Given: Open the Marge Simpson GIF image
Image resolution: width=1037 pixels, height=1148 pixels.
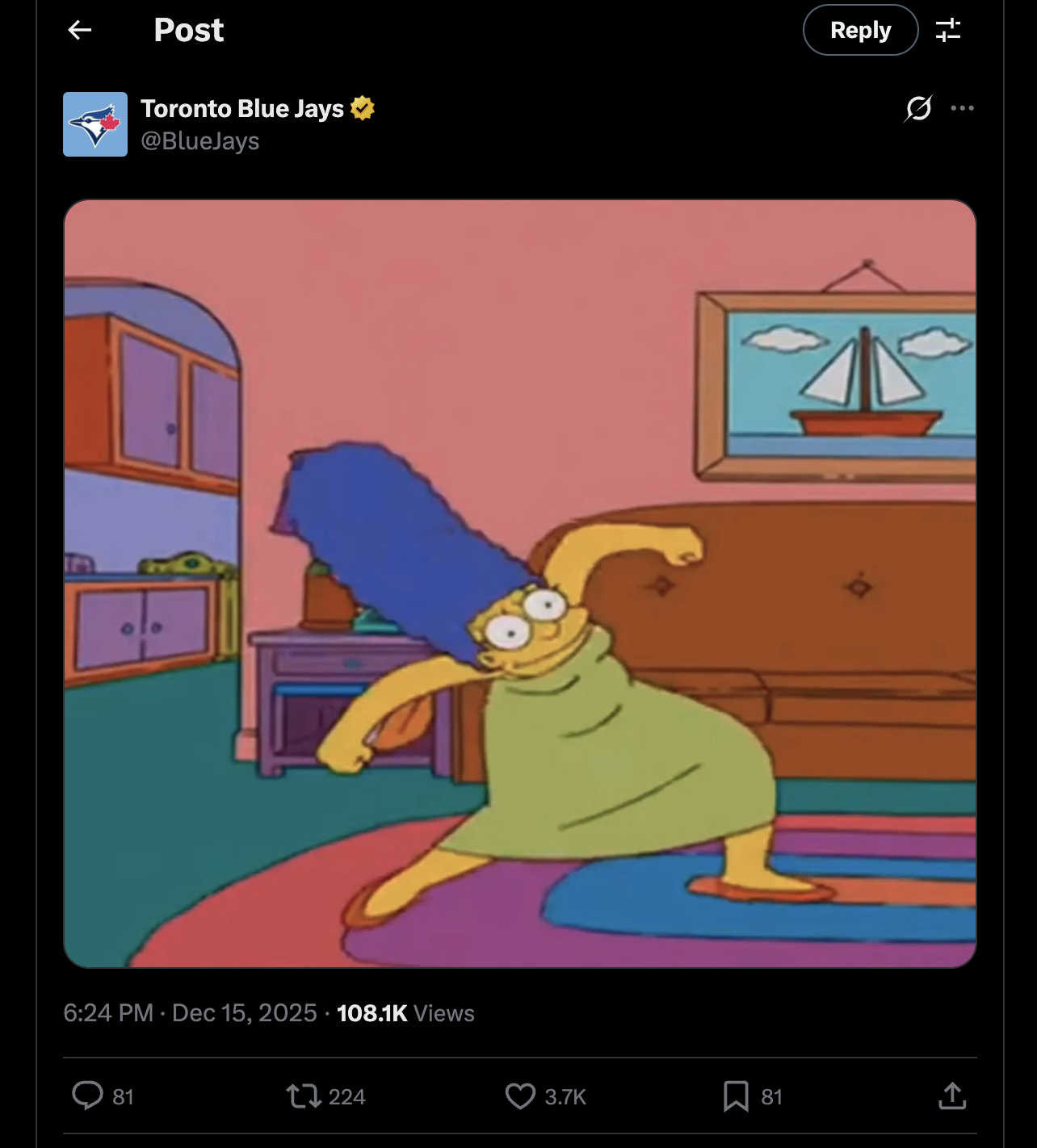Looking at the screenshot, I should click(520, 583).
